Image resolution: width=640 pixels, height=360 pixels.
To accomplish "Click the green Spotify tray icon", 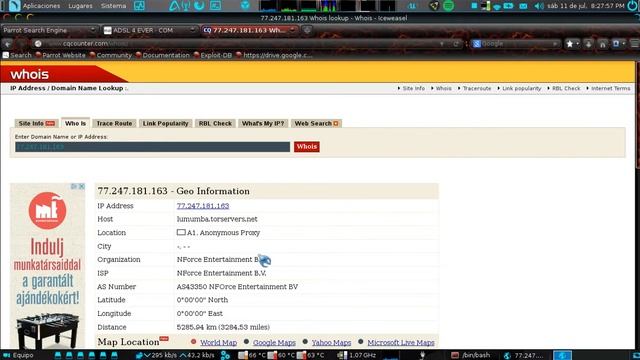I will [448, 6].
